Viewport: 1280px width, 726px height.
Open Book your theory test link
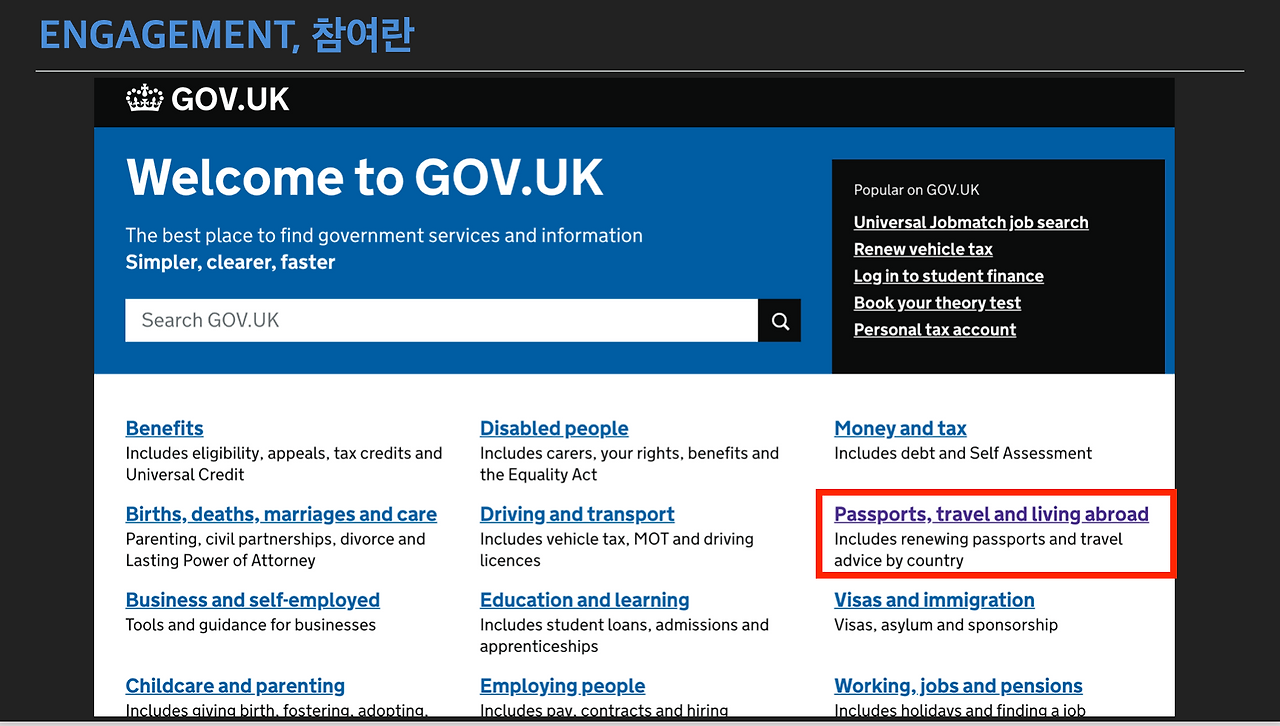(938, 303)
